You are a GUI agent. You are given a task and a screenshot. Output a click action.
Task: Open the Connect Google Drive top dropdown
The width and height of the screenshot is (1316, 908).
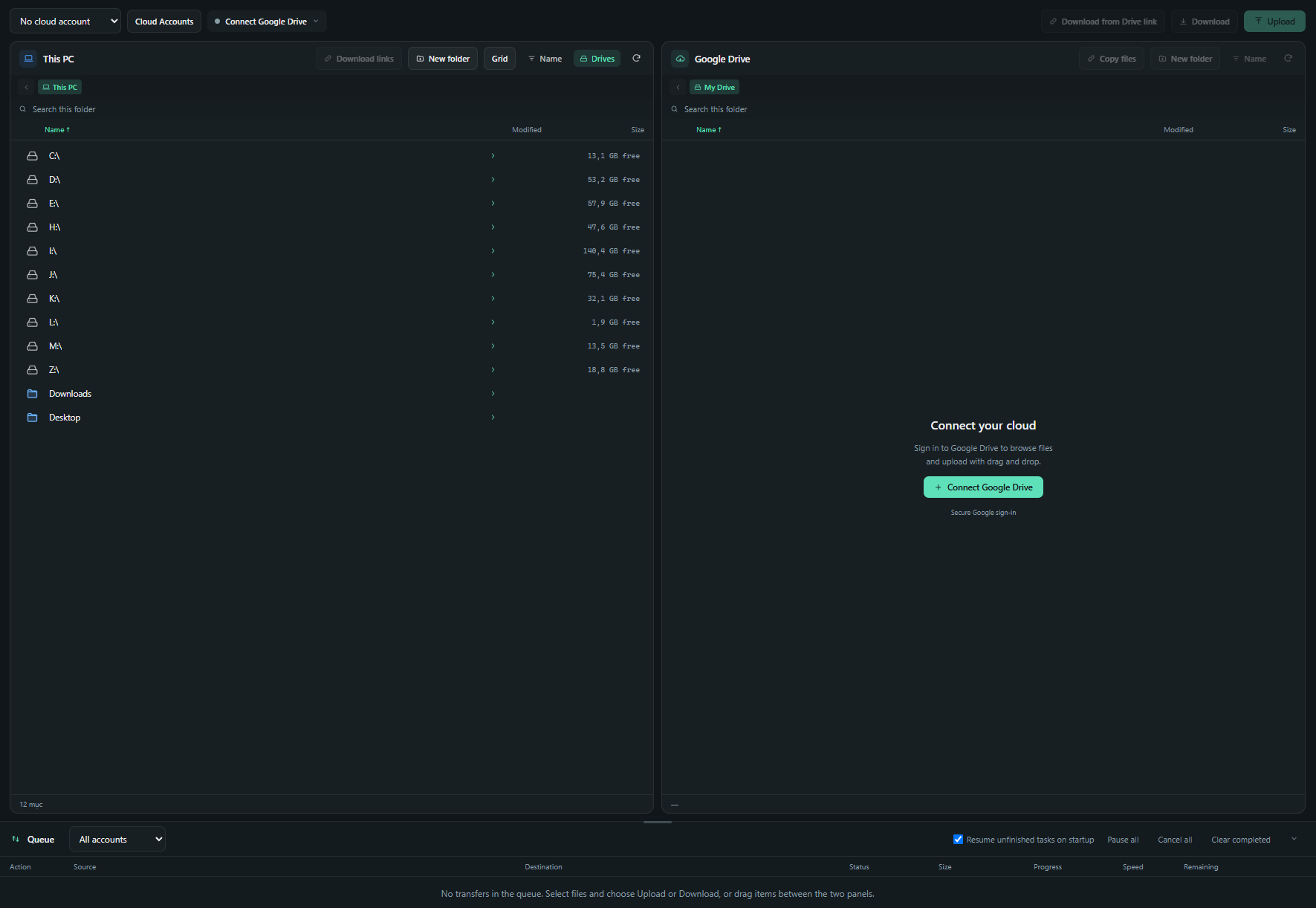pos(267,22)
